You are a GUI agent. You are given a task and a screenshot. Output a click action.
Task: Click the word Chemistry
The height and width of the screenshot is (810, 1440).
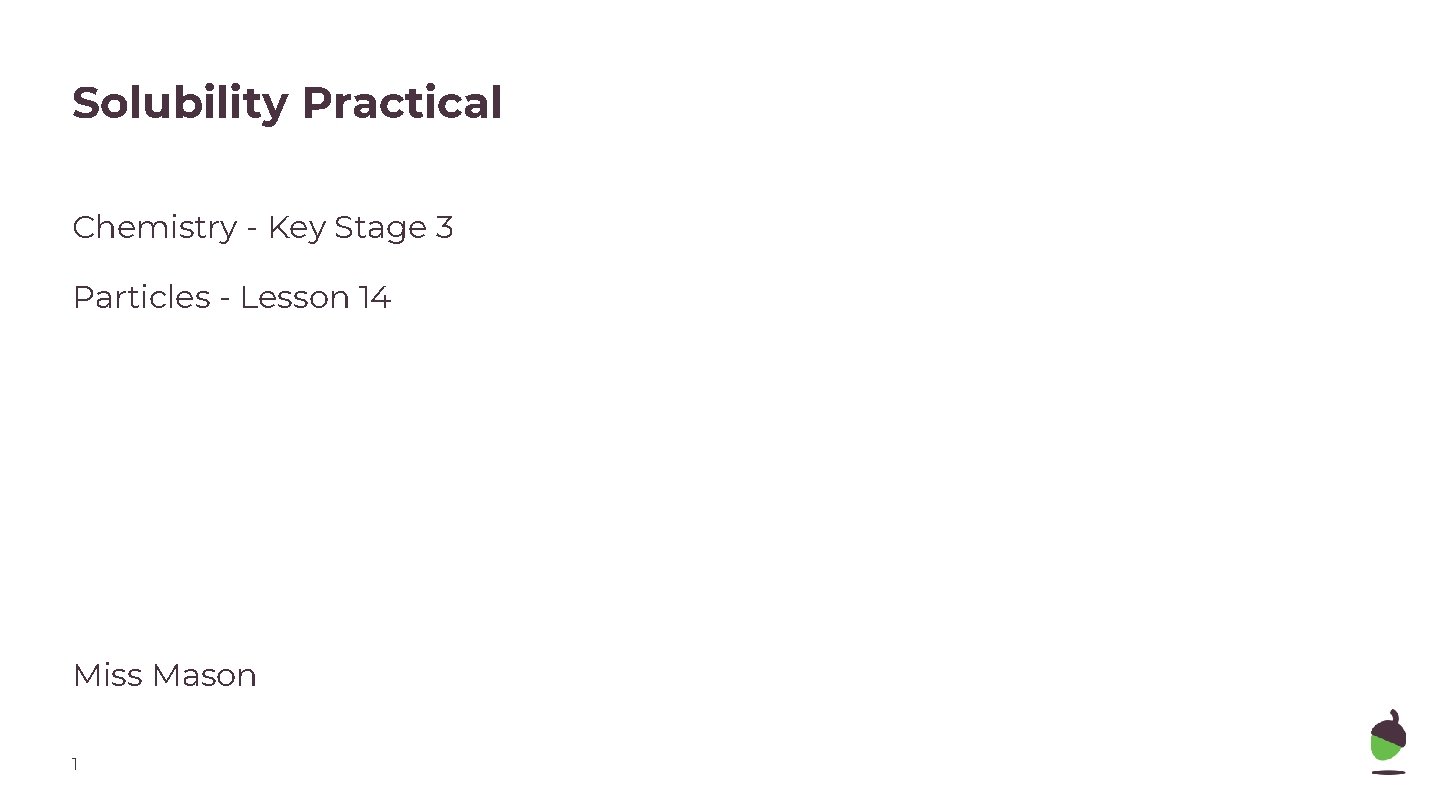point(155,228)
